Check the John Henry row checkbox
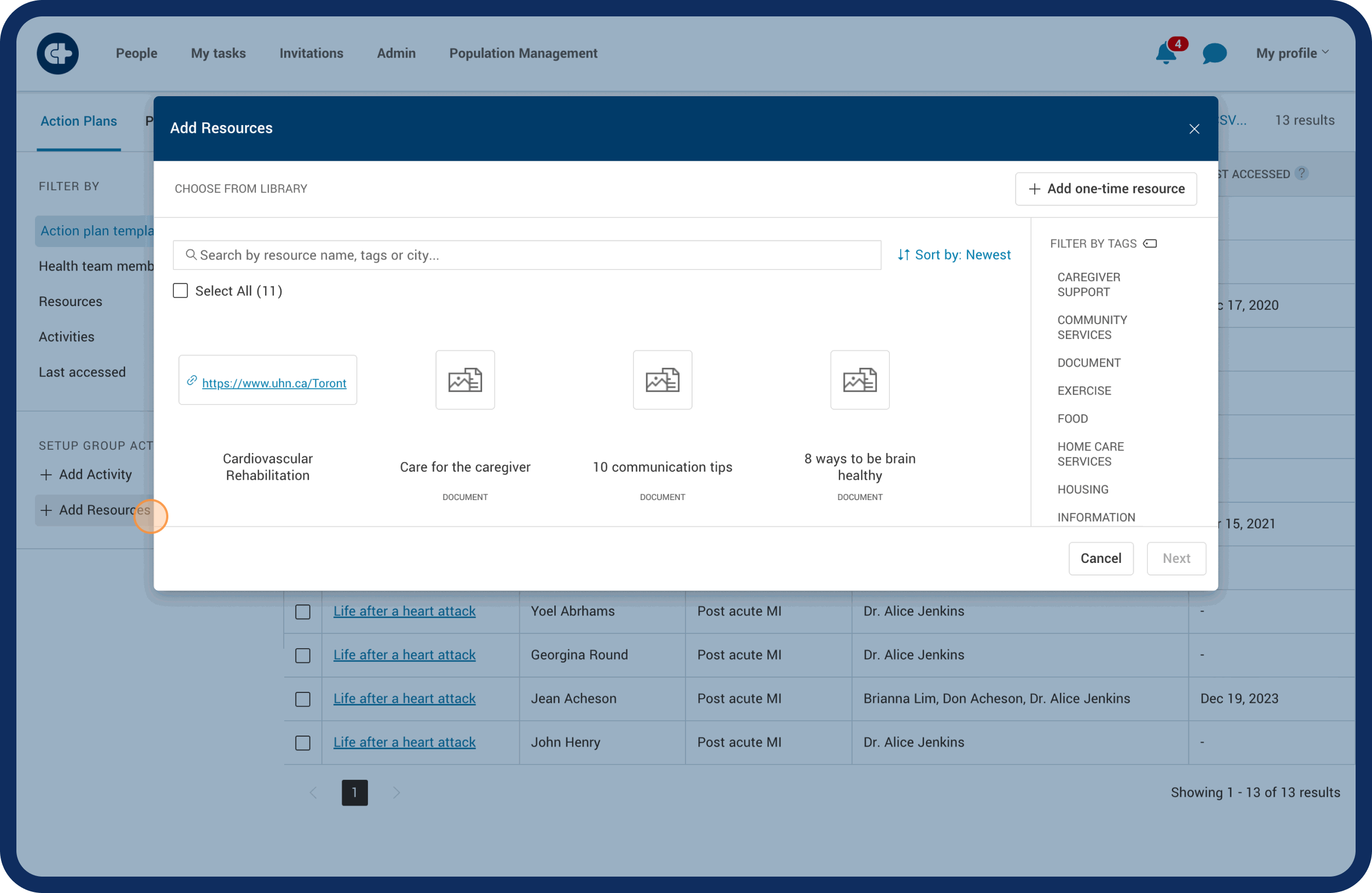 click(303, 743)
